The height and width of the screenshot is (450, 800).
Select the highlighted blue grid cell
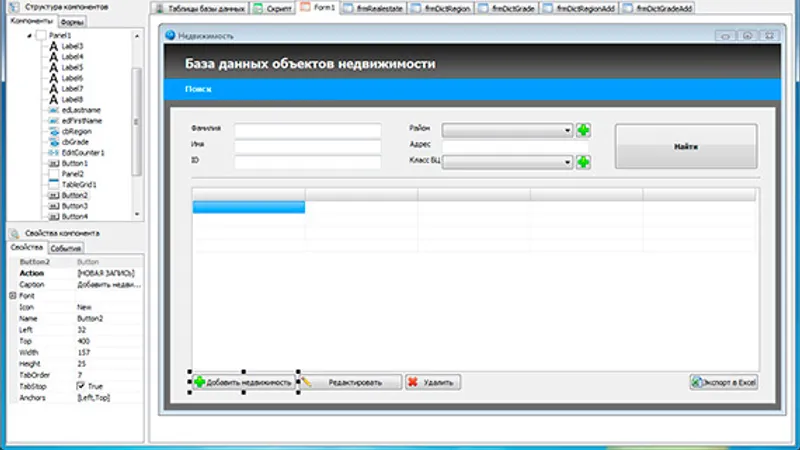[x=248, y=207]
